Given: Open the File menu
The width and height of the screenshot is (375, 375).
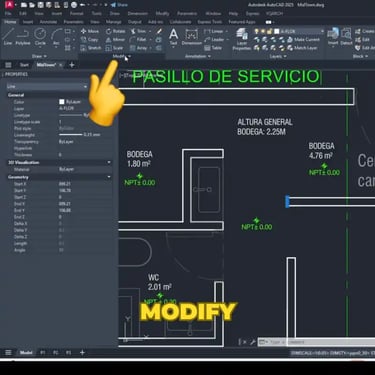Looking at the screenshot, I should click(x=8, y=14).
